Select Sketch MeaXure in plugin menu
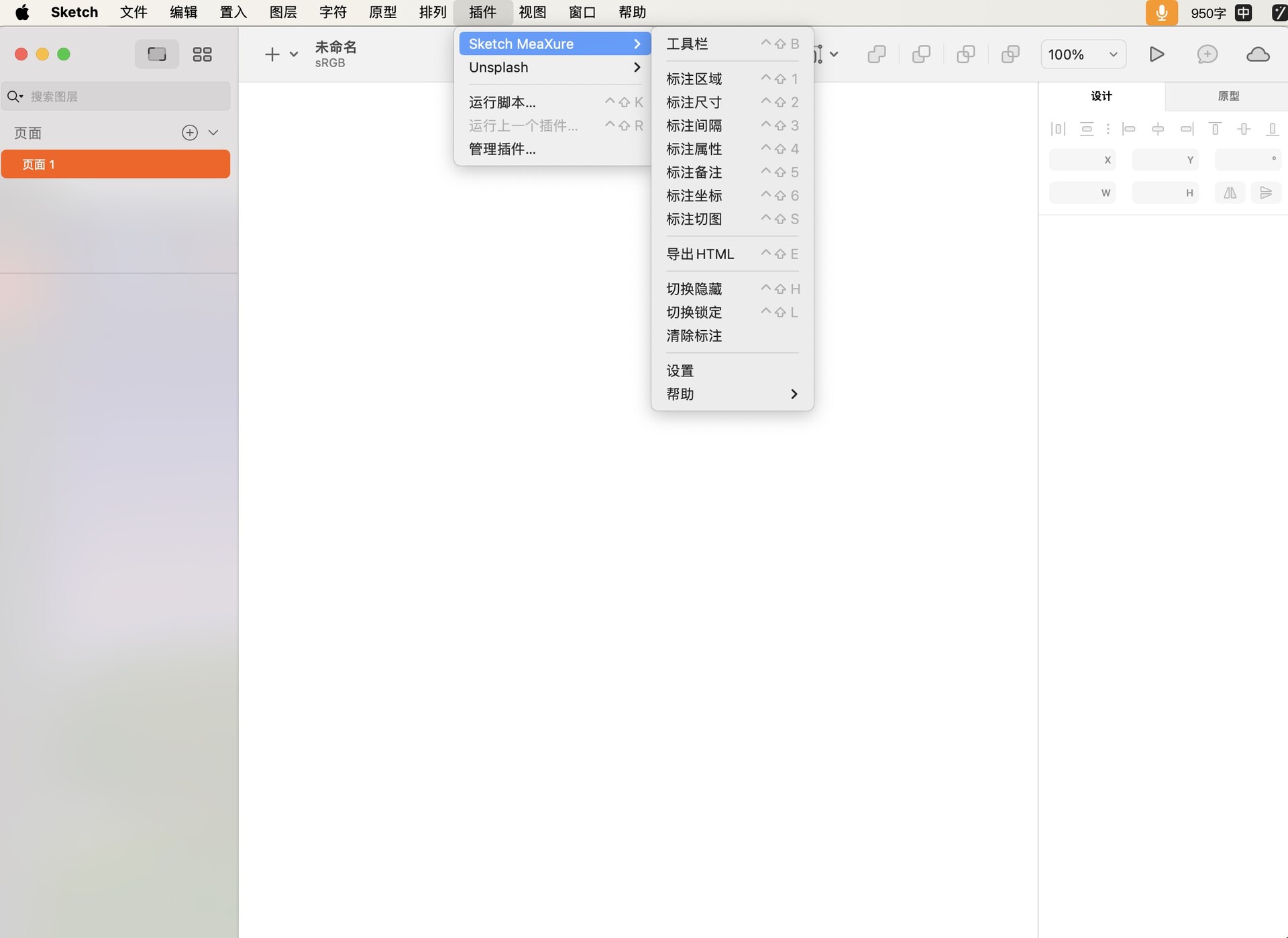1288x938 pixels. click(x=554, y=44)
